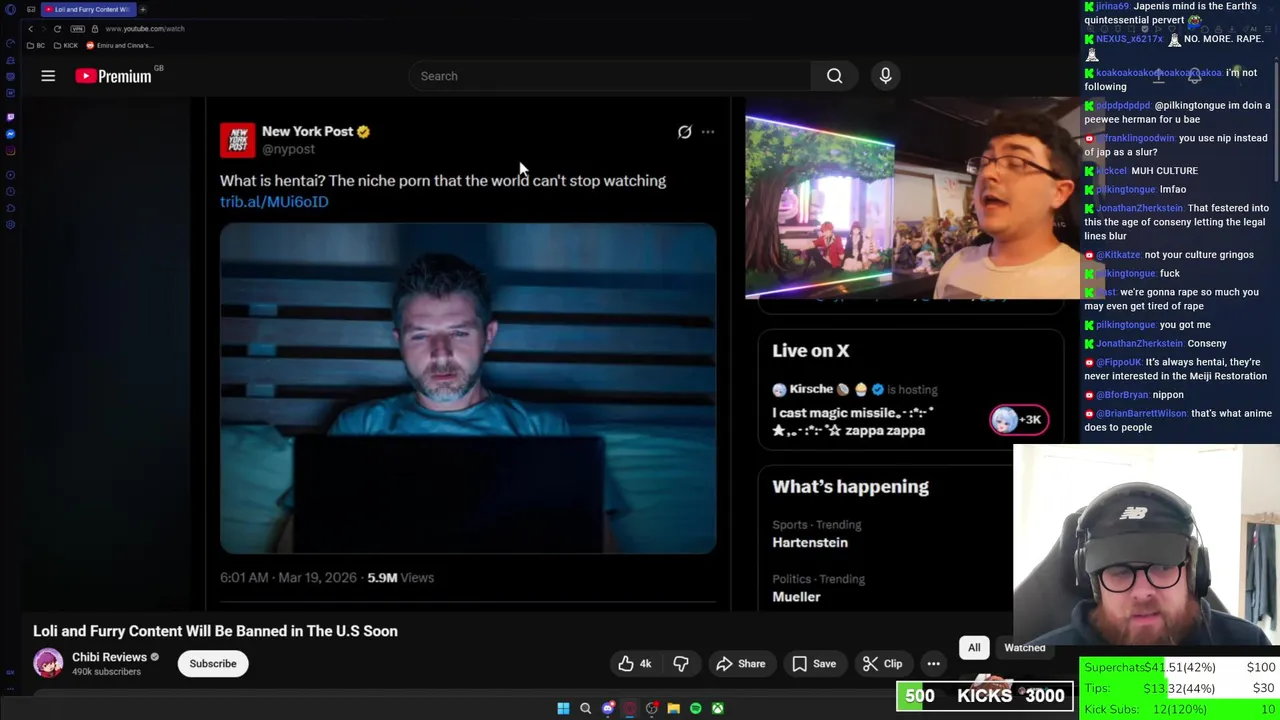Click the address bar lock icon
The image size is (1280, 720).
[95, 29]
